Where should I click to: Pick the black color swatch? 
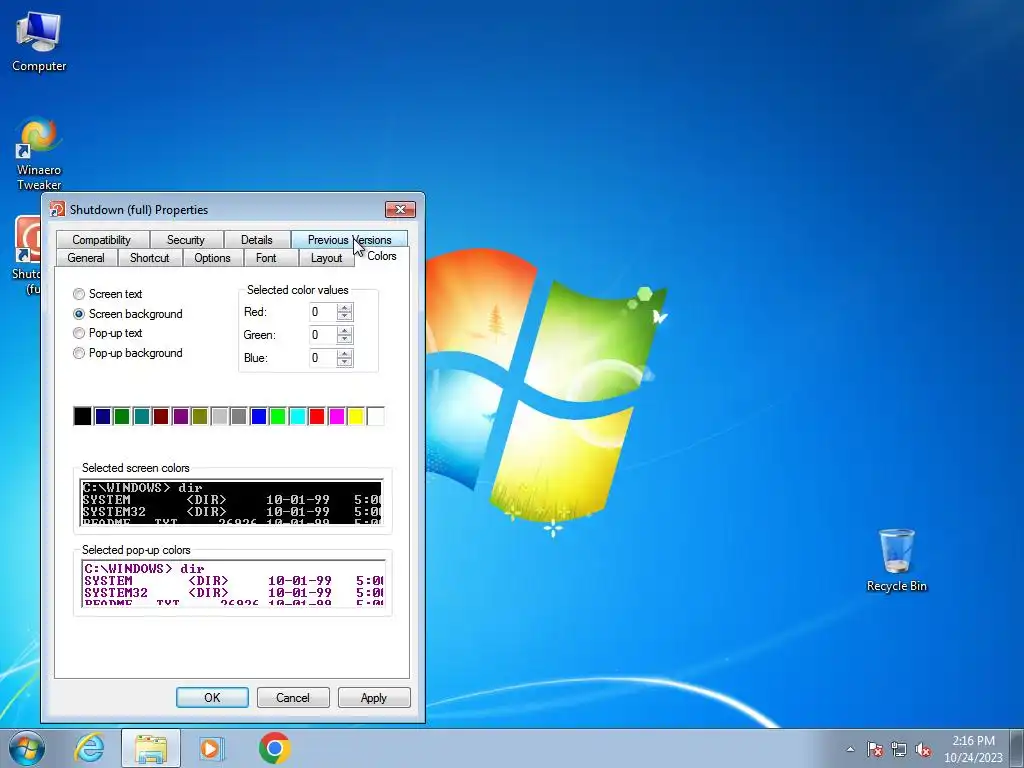tap(83, 416)
